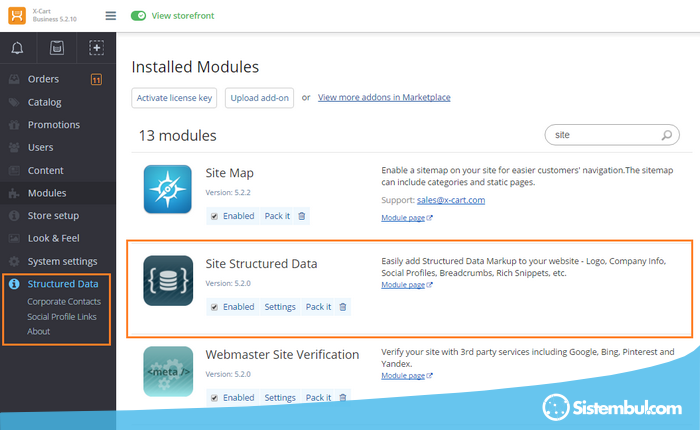This screenshot has width=700, height=430.
Task: Select Modules in the sidebar
Action: click(47, 193)
